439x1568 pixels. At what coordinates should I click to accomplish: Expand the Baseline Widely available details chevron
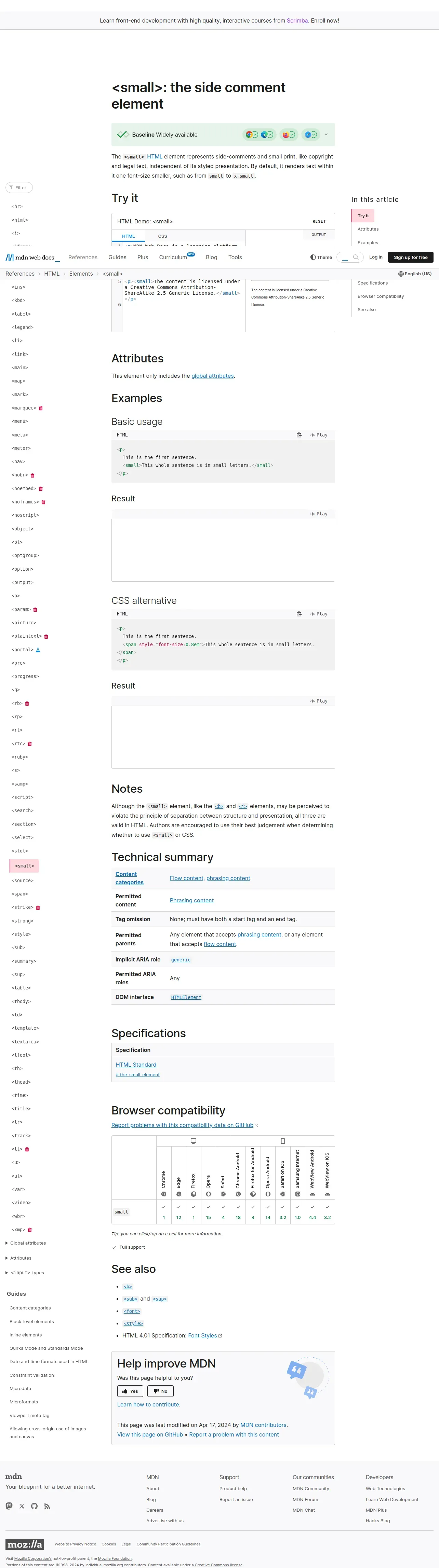tap(326, 135)
